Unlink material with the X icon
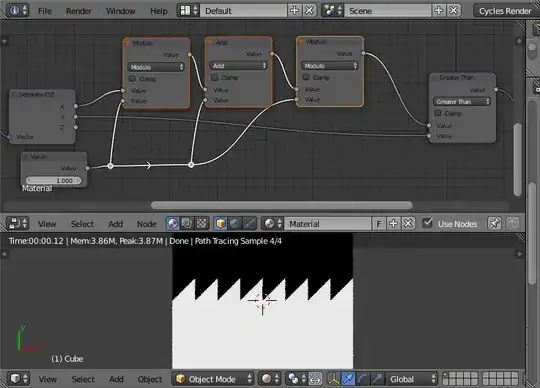 point(408,224)
